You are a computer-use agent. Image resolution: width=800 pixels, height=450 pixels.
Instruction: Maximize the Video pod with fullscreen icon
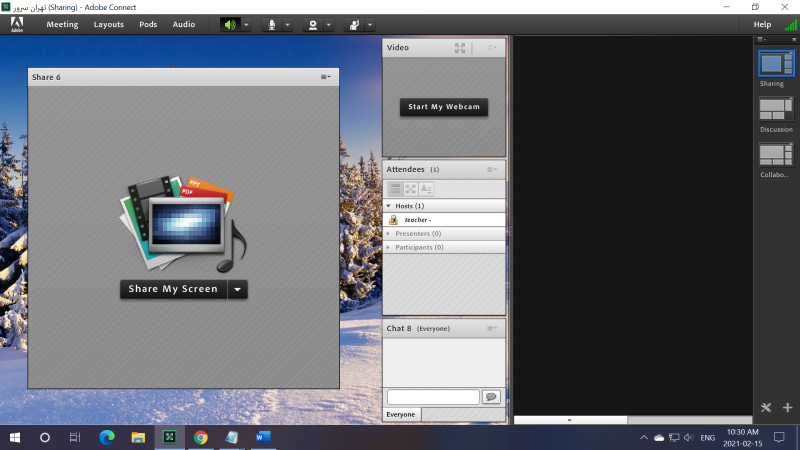click(460, 47)
